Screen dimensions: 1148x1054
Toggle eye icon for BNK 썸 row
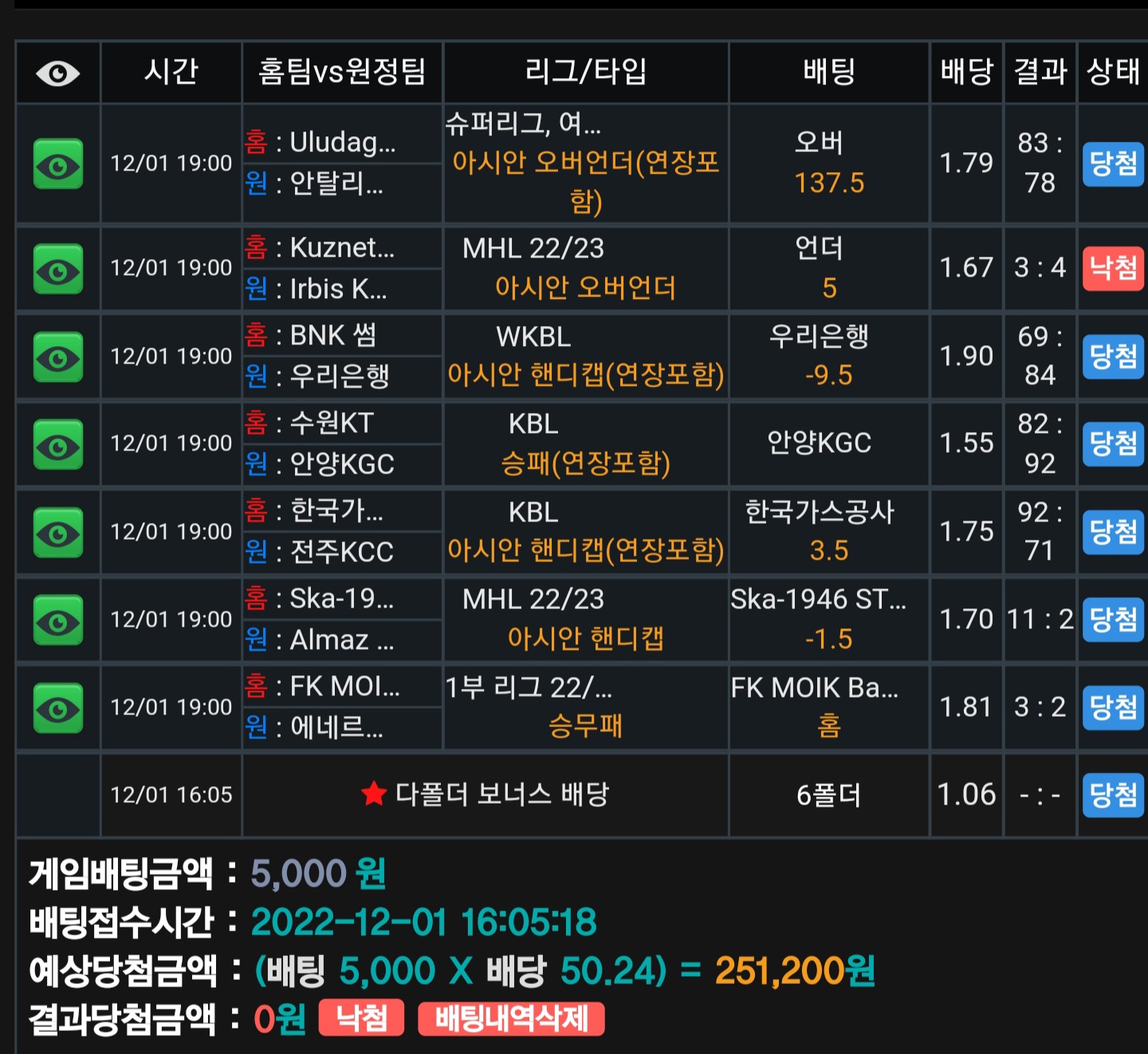pos(58,357)
